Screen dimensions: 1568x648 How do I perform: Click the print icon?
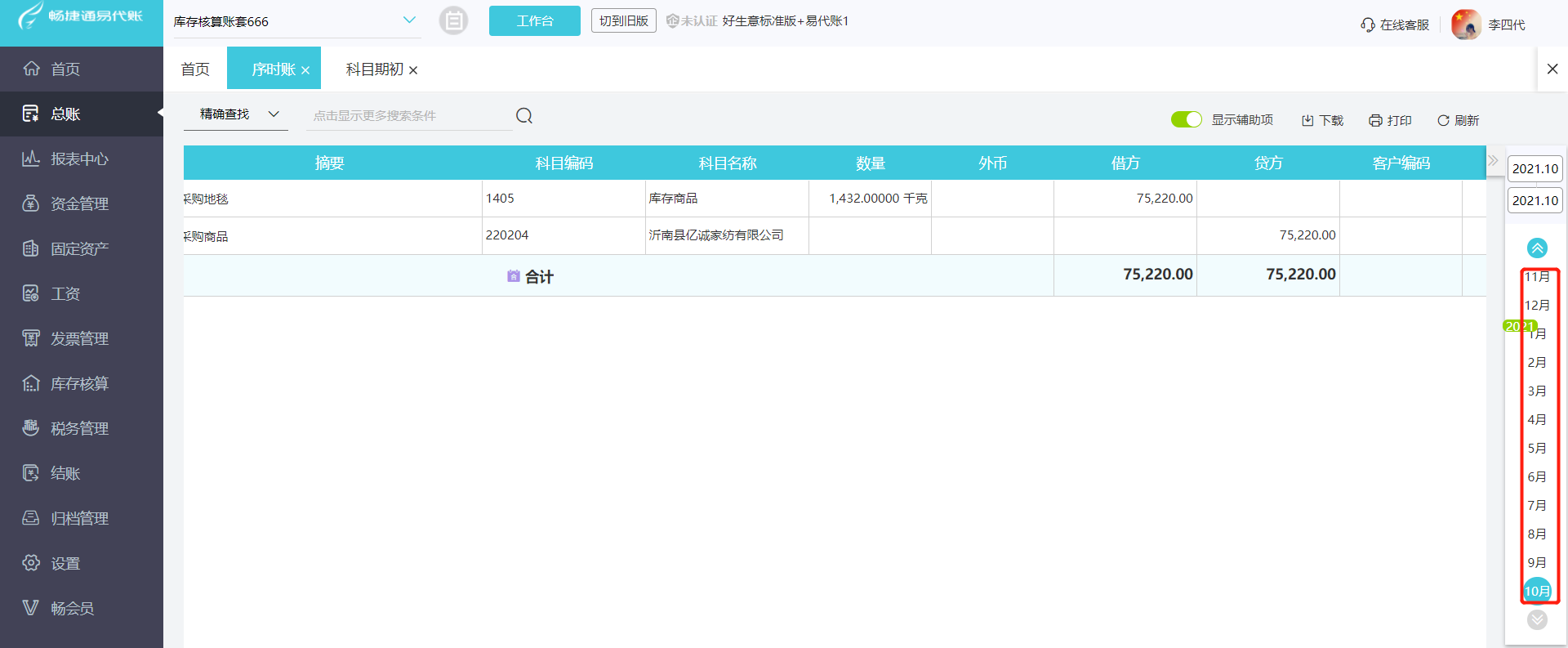point(1375,121)
